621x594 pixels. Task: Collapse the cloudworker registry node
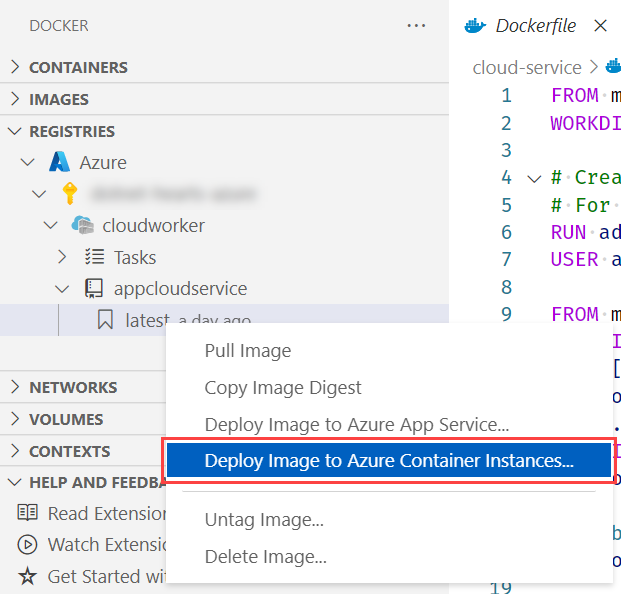tap(50, 225)
